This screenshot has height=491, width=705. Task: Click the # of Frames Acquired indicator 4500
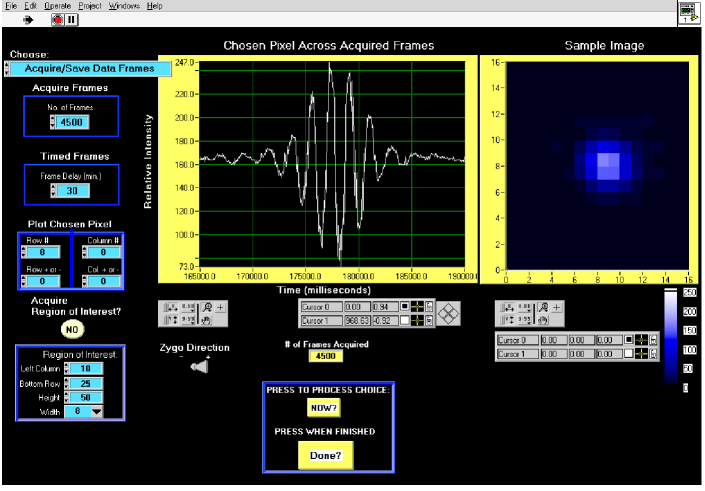[326, 356]
